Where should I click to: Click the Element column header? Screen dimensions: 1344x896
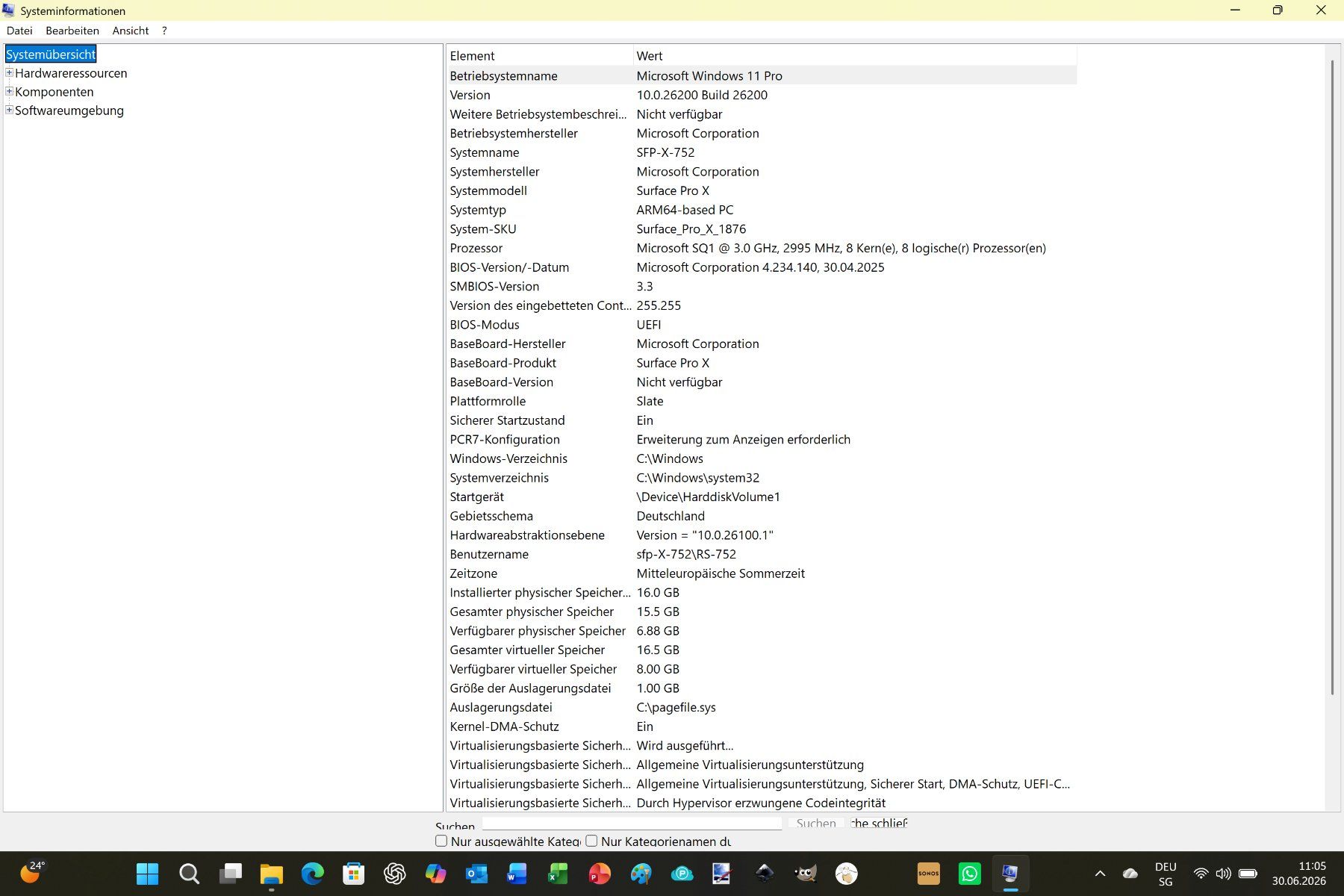pos(539,56)
